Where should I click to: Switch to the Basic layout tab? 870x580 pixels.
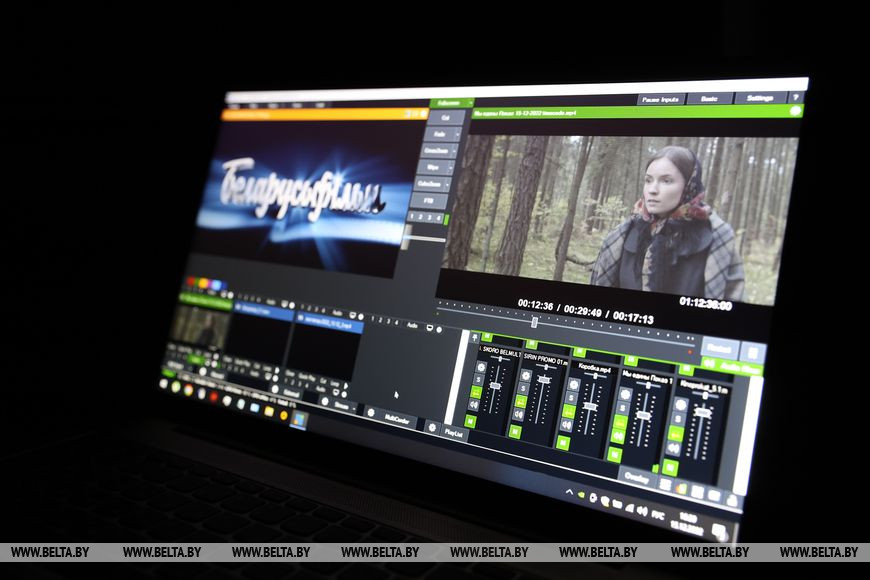click(709, 99)
